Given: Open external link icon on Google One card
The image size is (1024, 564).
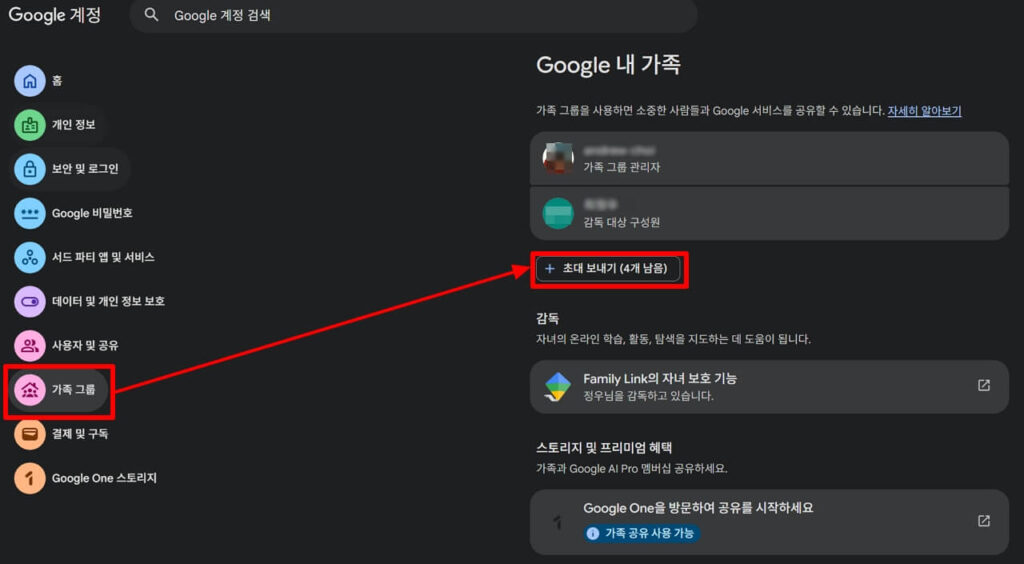Looking at the screenshot, I should pyautogui.click(x=984, y=521).
